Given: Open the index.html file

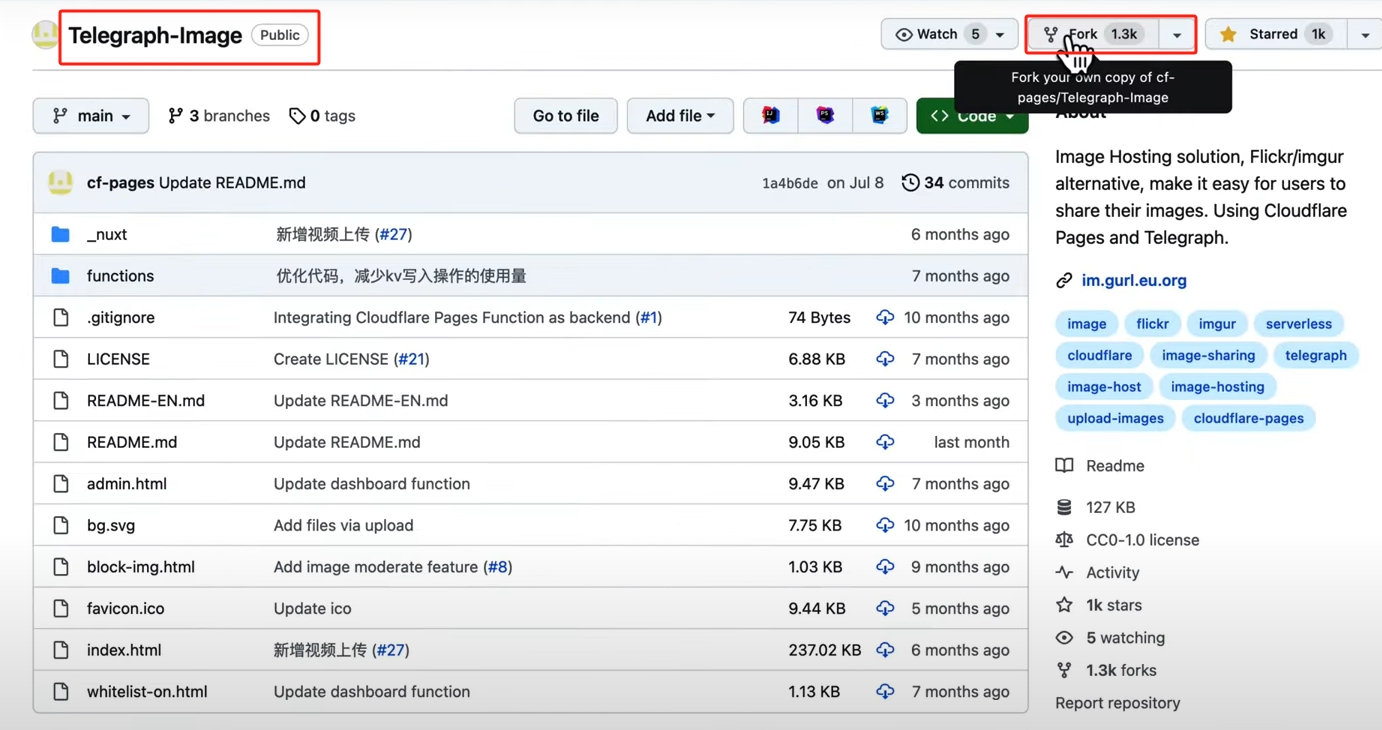Looking at the screenshot, I should 124,650.
